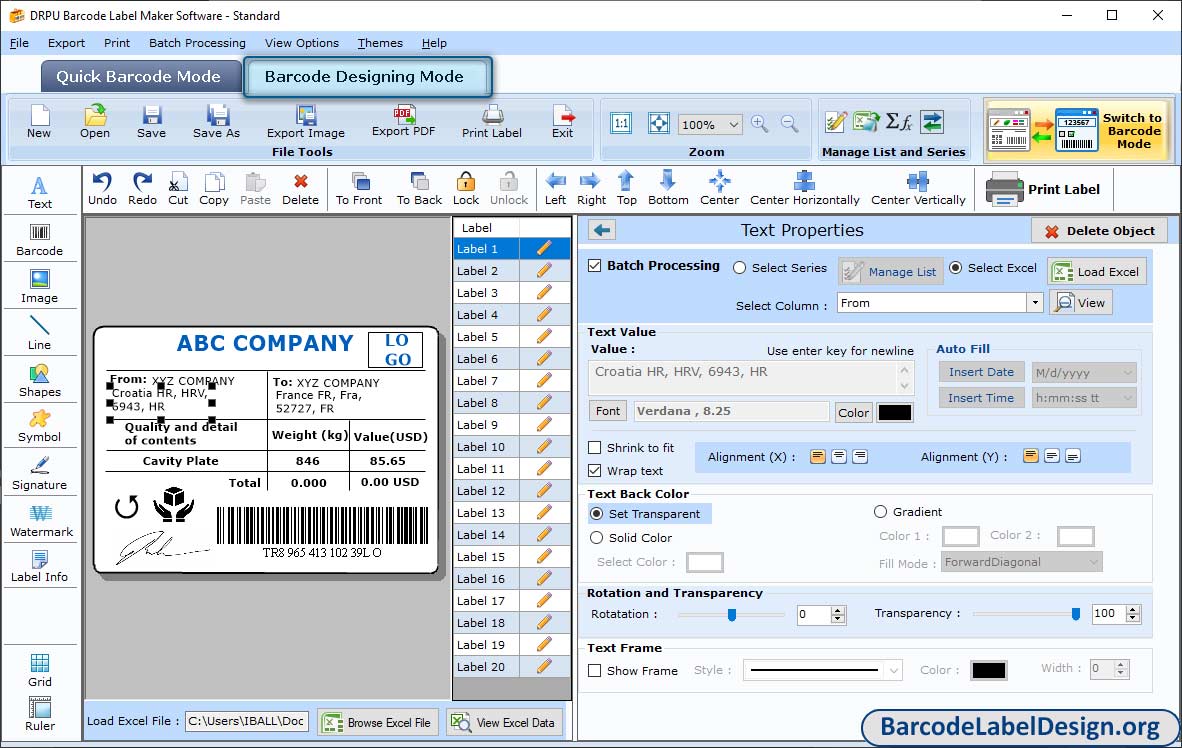Open the File menu
The image size is (1182, 748).
click(x=19, y=43)
